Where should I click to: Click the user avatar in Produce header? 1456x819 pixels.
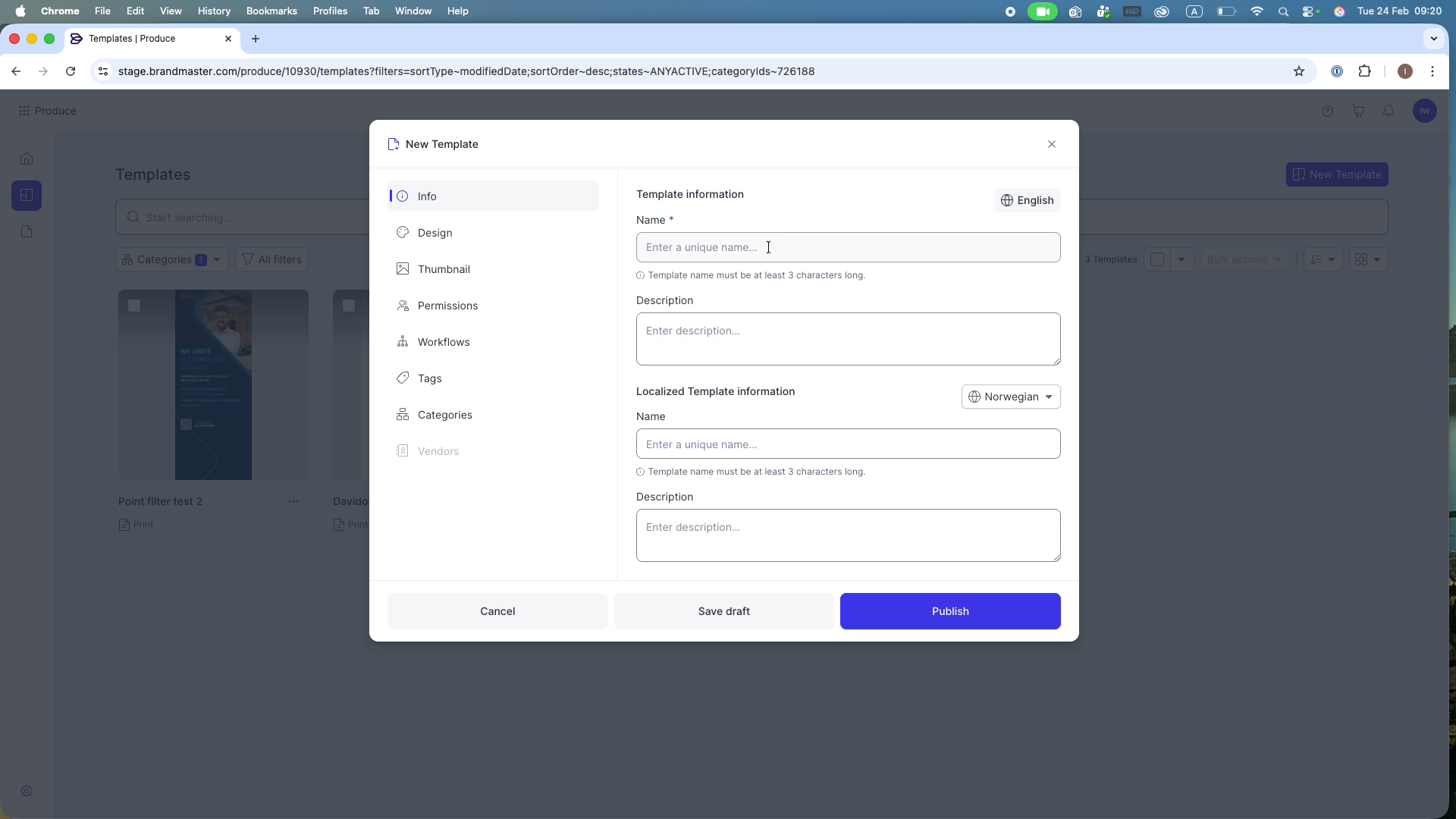coord(1425,111)
